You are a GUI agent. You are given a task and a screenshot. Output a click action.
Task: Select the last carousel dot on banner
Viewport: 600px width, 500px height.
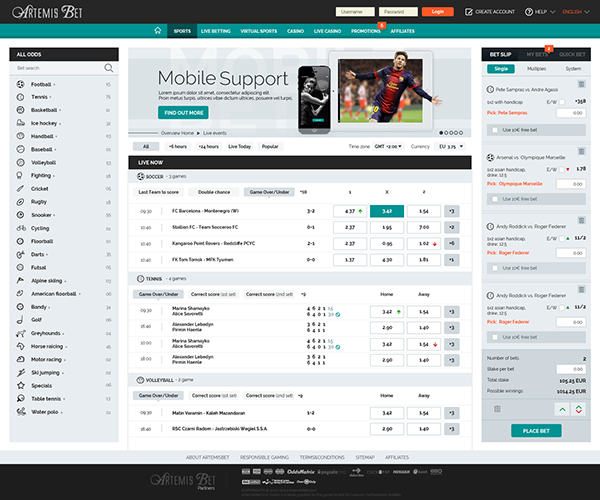click(461, 133)
